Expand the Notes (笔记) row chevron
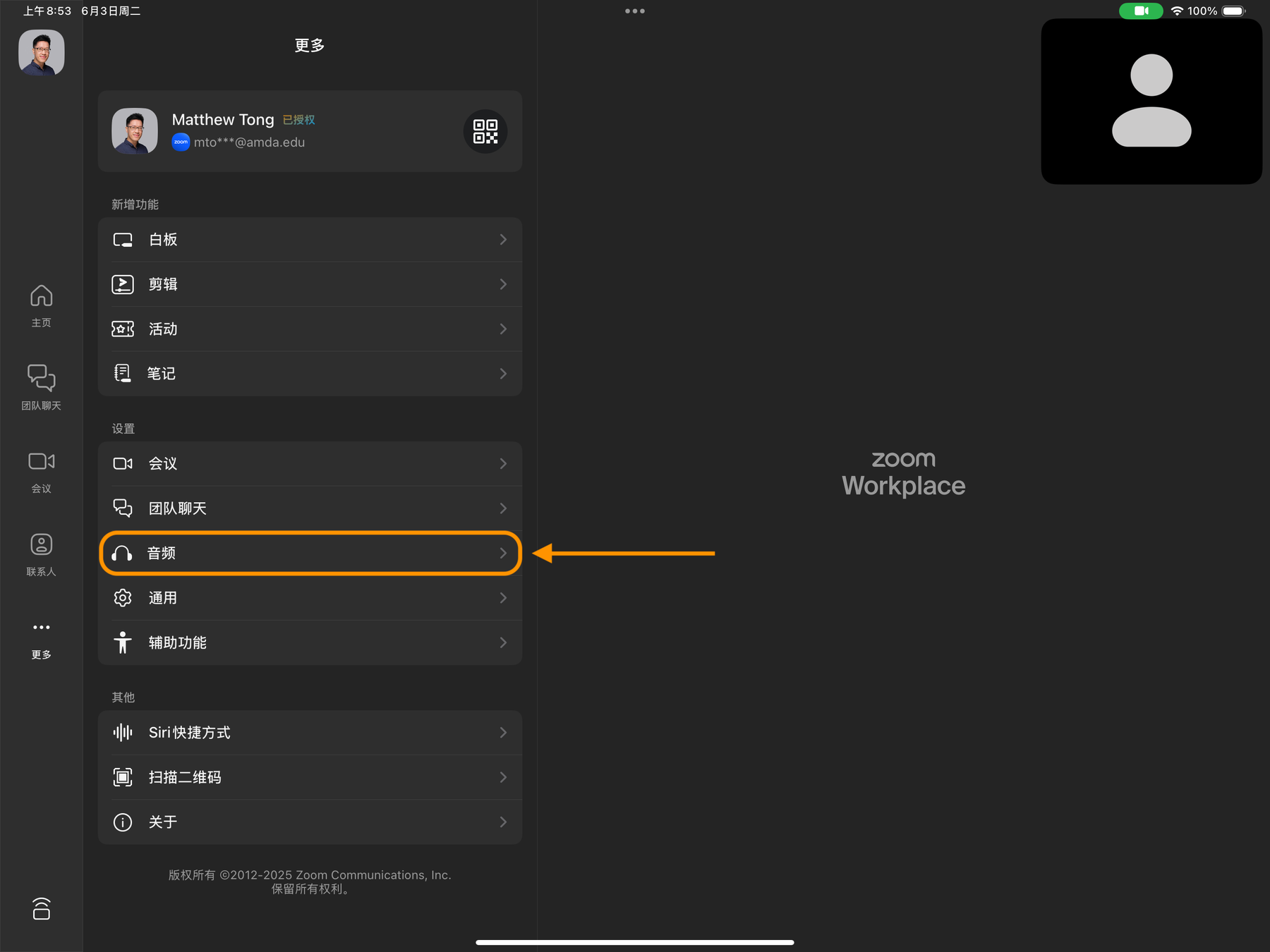Viewport: 1270px width, 952px height. click(x=503, y=374)
